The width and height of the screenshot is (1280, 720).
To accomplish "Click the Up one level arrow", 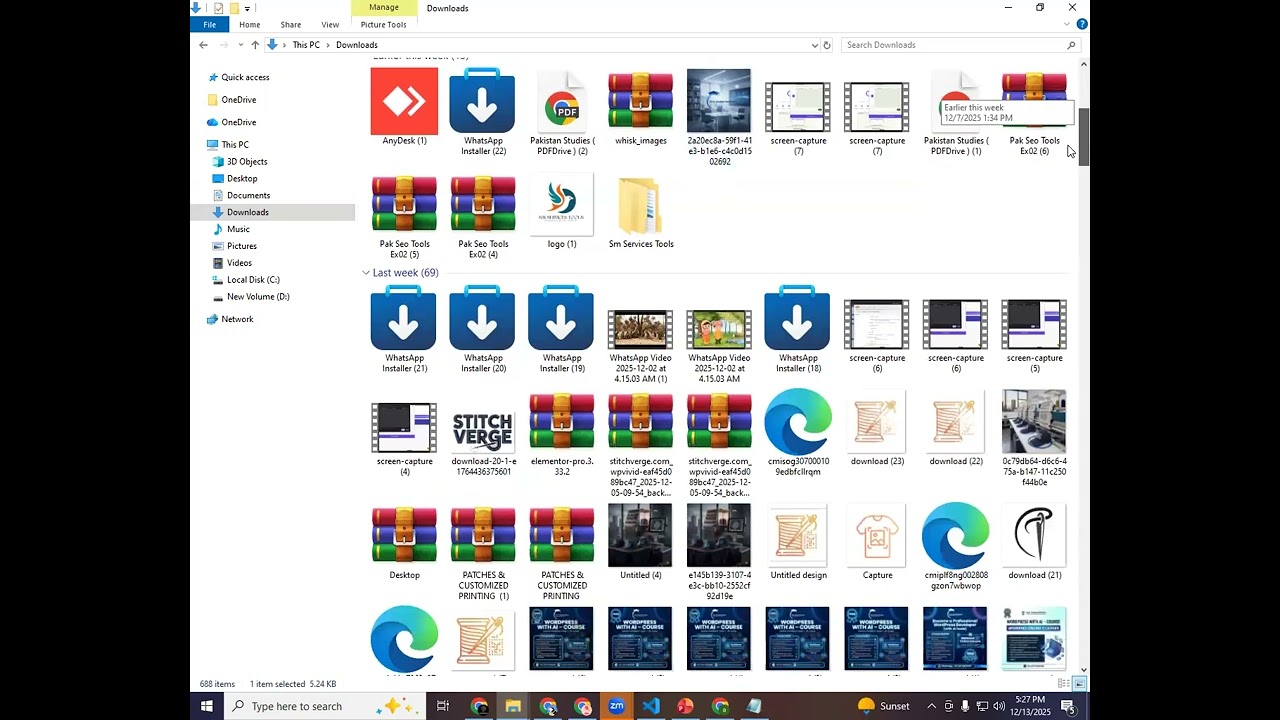I will click(x=255, y=45).
